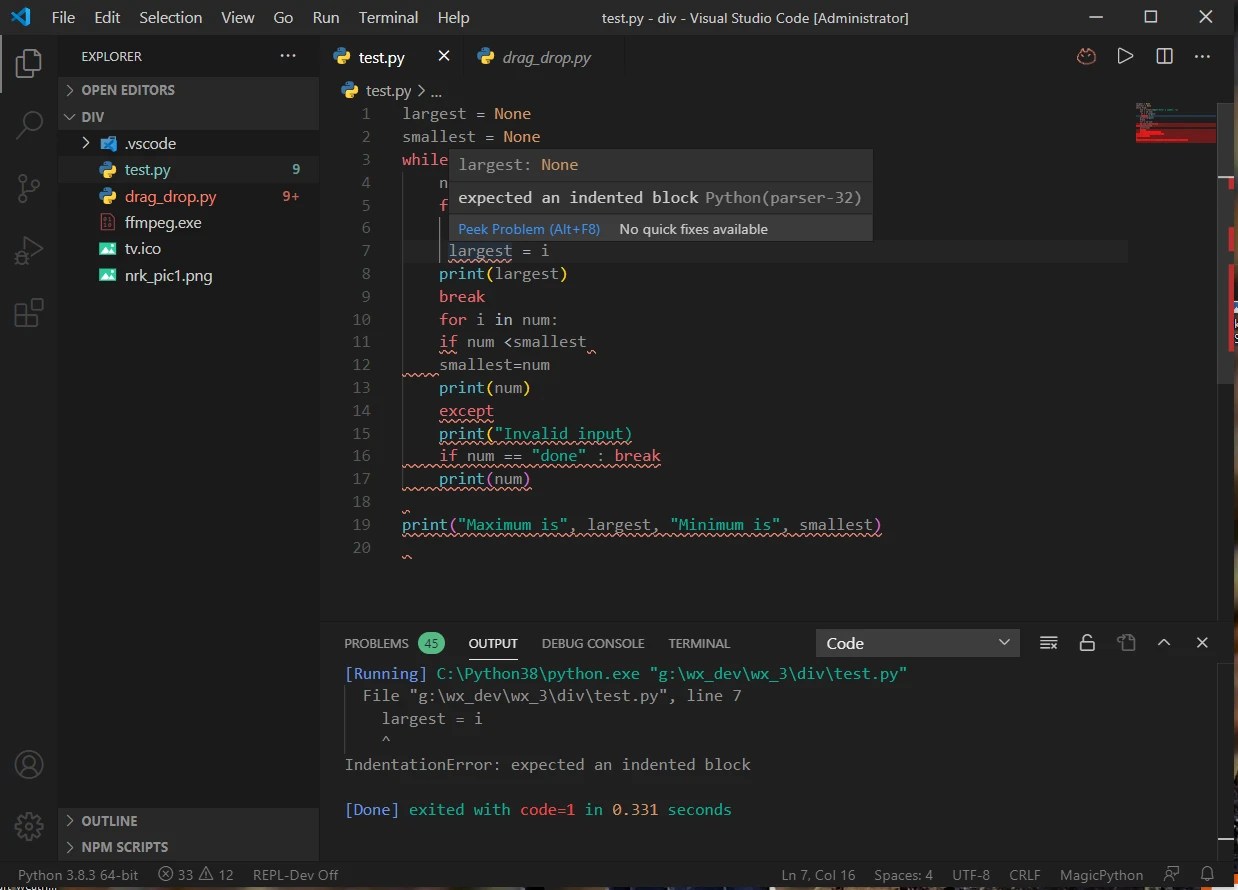The height and width of the screenshot is (890, 1238).
Task: Open the Terminal menu
Action: point(387,17)
